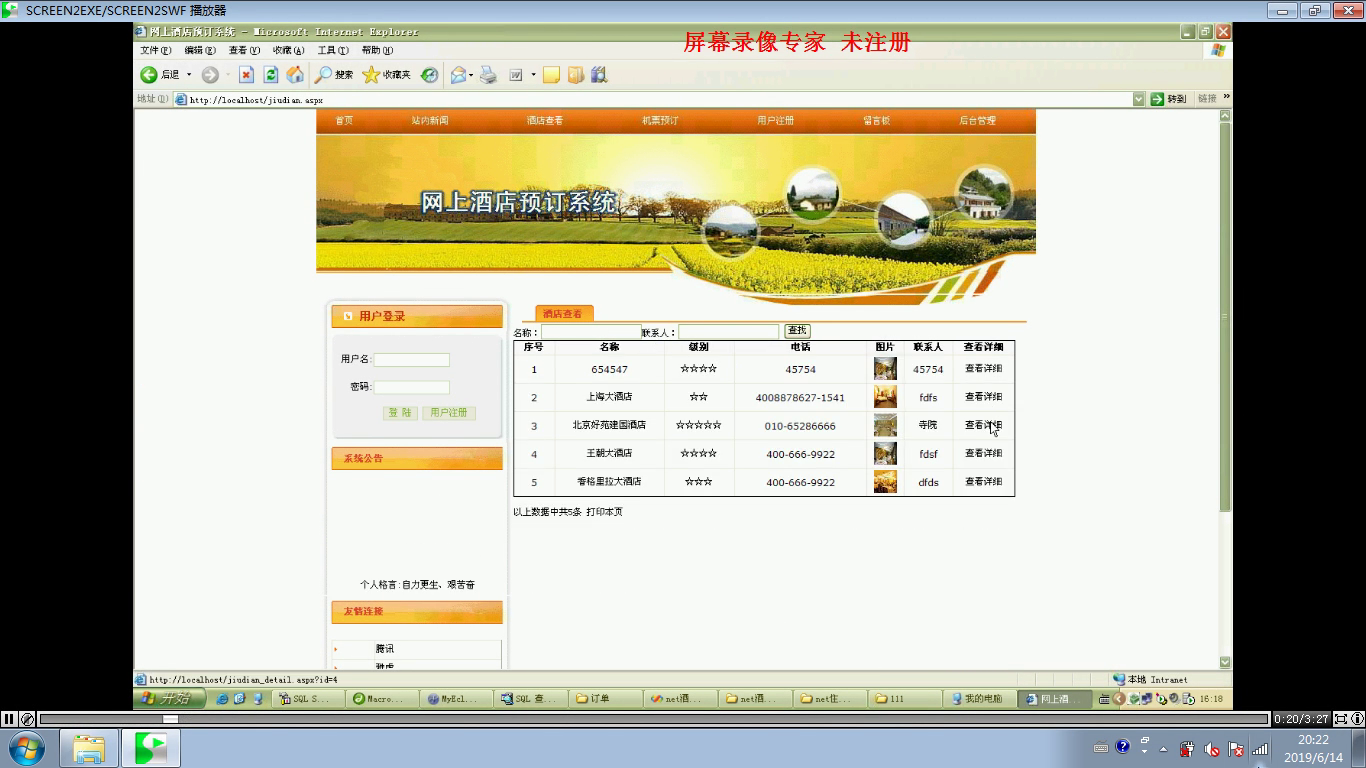
Task: Open 站内新闻 navigation item
Action: (430, 121)
